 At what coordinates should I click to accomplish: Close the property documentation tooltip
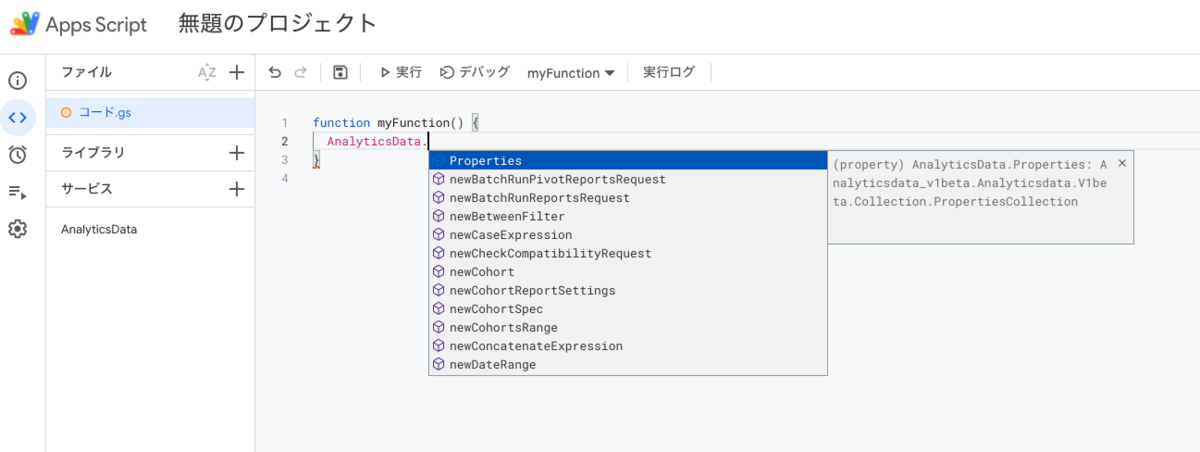pyautogui.click(x=1122, y=163)
